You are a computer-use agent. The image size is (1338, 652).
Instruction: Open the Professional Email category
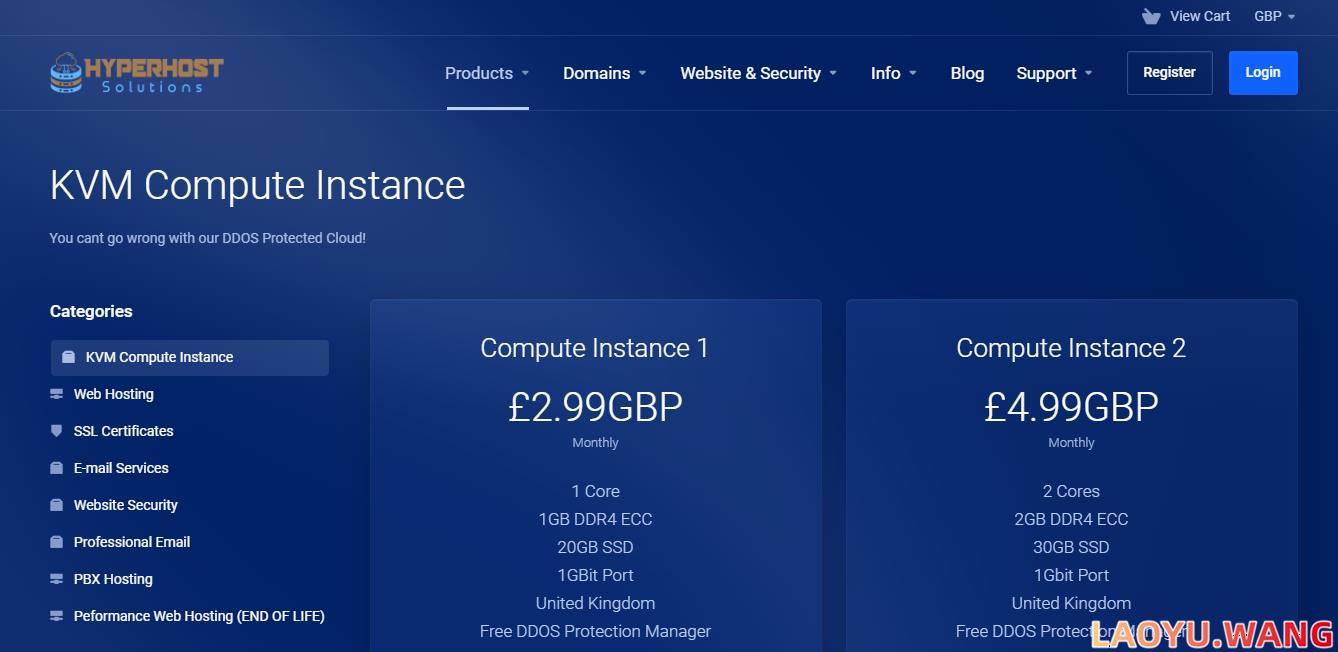[132, 542]
